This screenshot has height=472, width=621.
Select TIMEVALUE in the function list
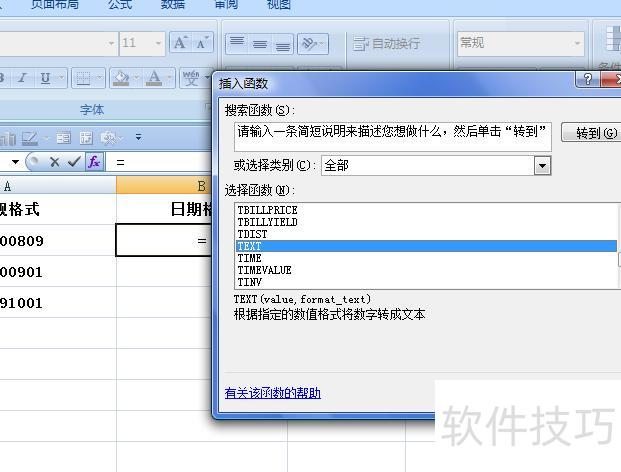(x=427, y=270)
